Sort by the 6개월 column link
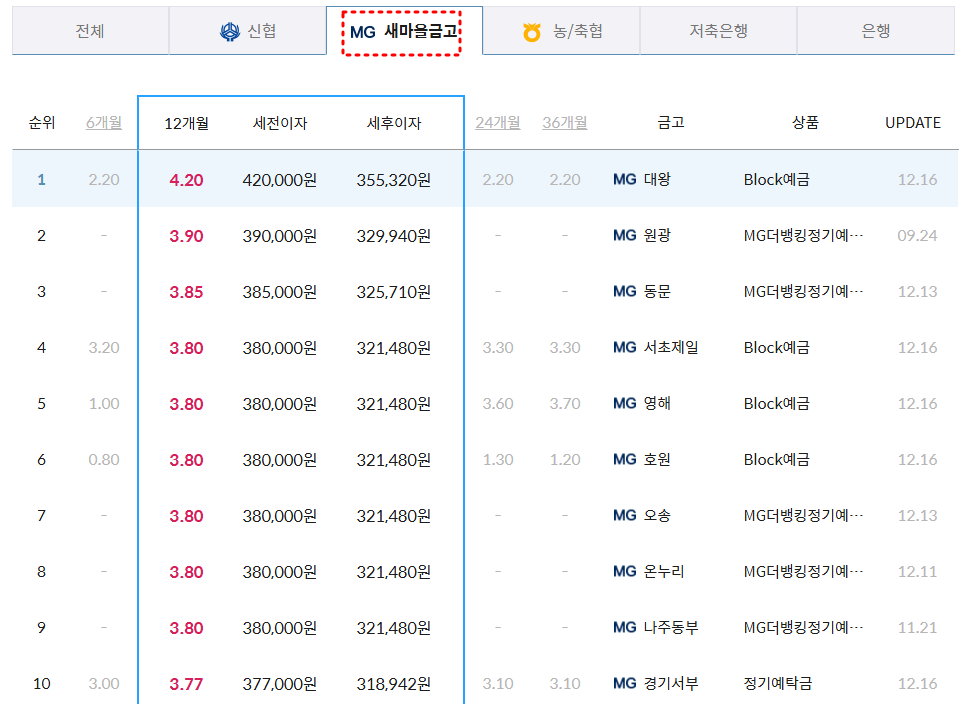Image resolution: width=967 pixels, height=704 pixels. (x=104, y=123)
